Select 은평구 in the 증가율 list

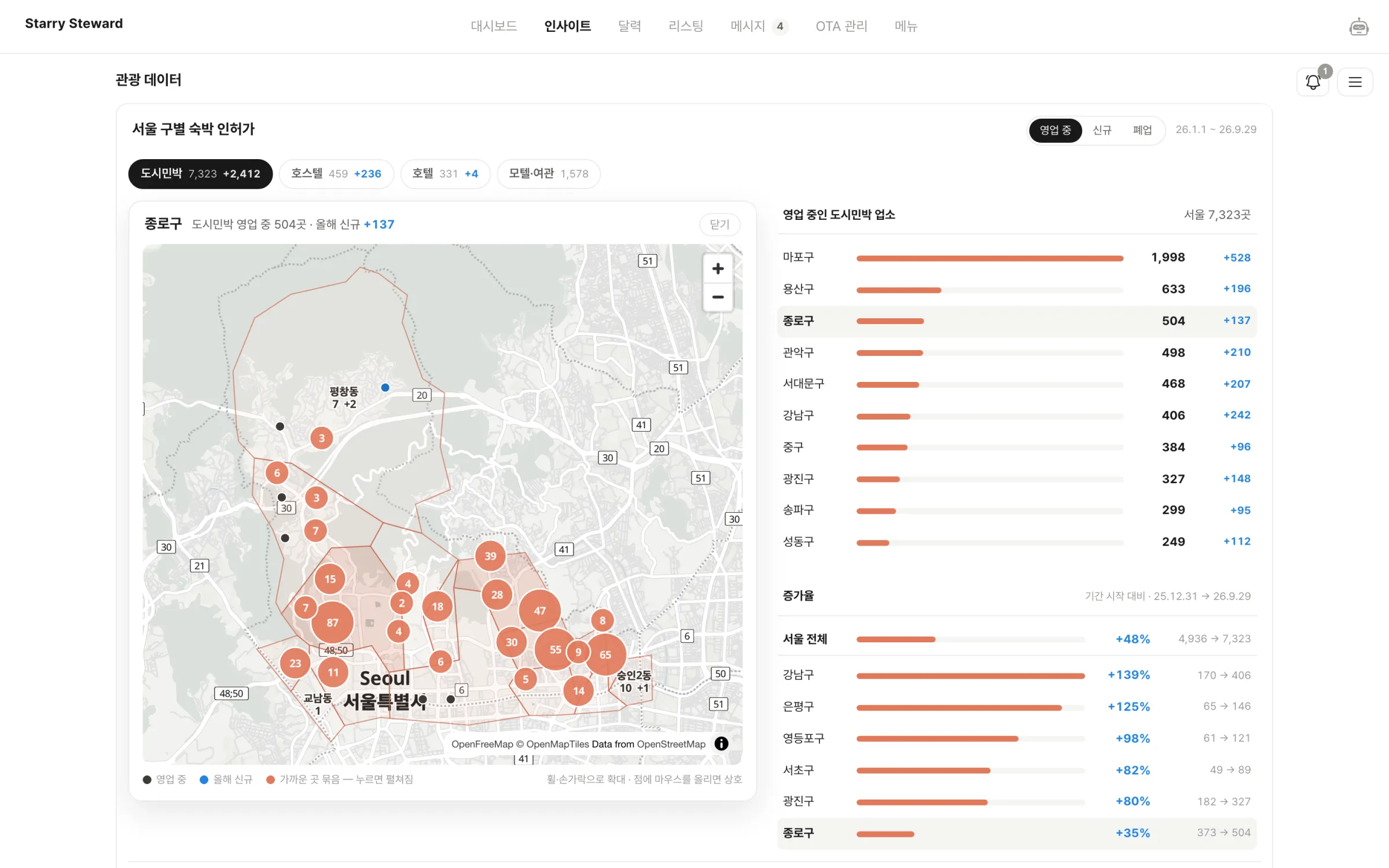click(x=1016, y=707)
